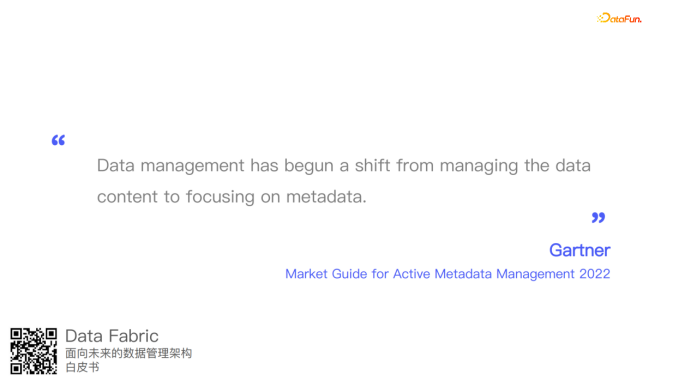Select the Data Fabric heading

coord(112,336)
